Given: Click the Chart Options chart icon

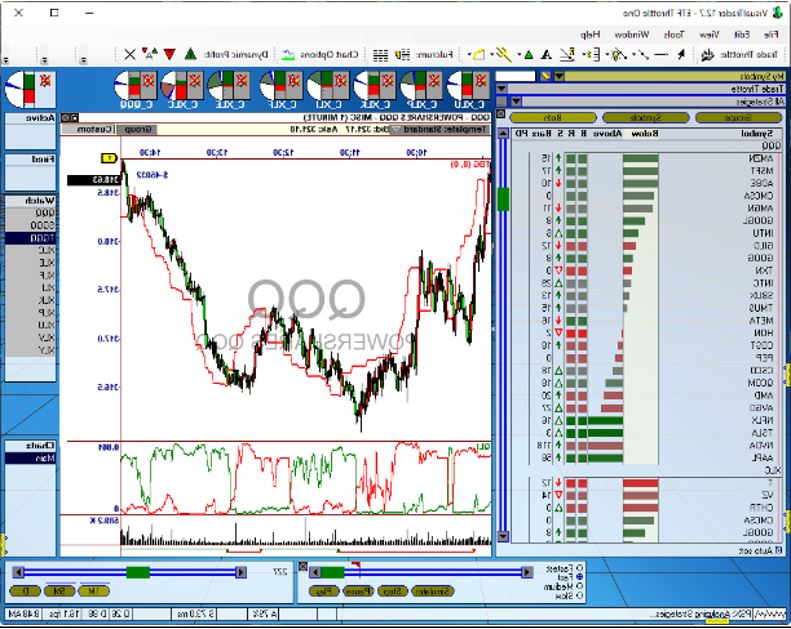Looking at the screenshot, I should pyautogui.click(x=288, y=54).
